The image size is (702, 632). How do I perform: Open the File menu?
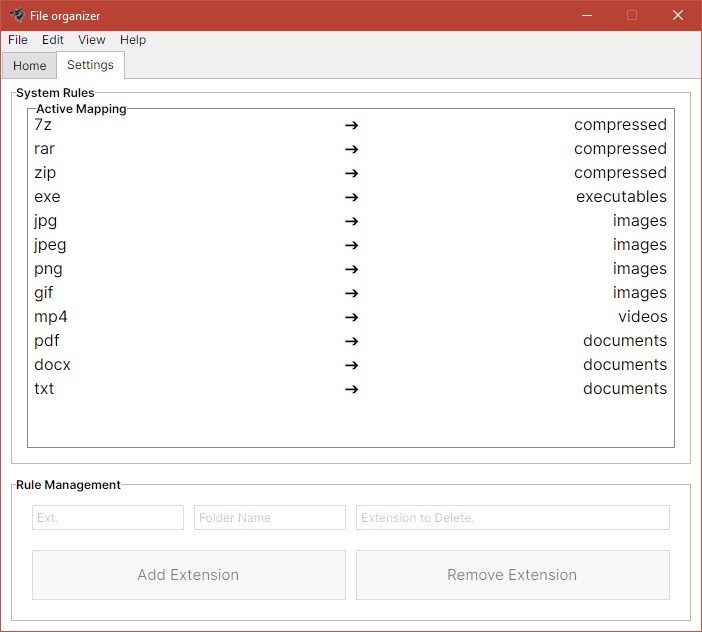pos(18,40)
